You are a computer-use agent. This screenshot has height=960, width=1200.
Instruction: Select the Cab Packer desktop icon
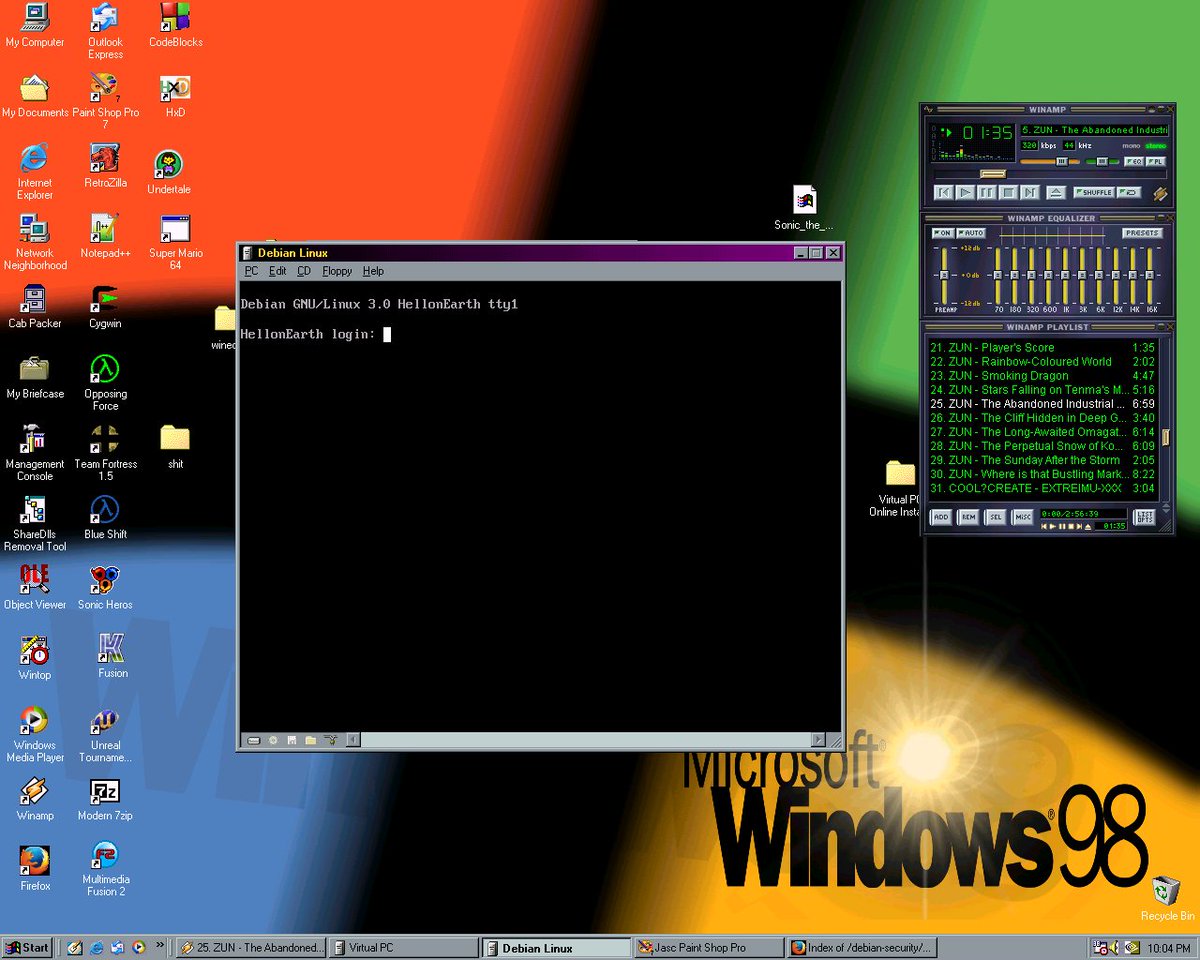34,306
